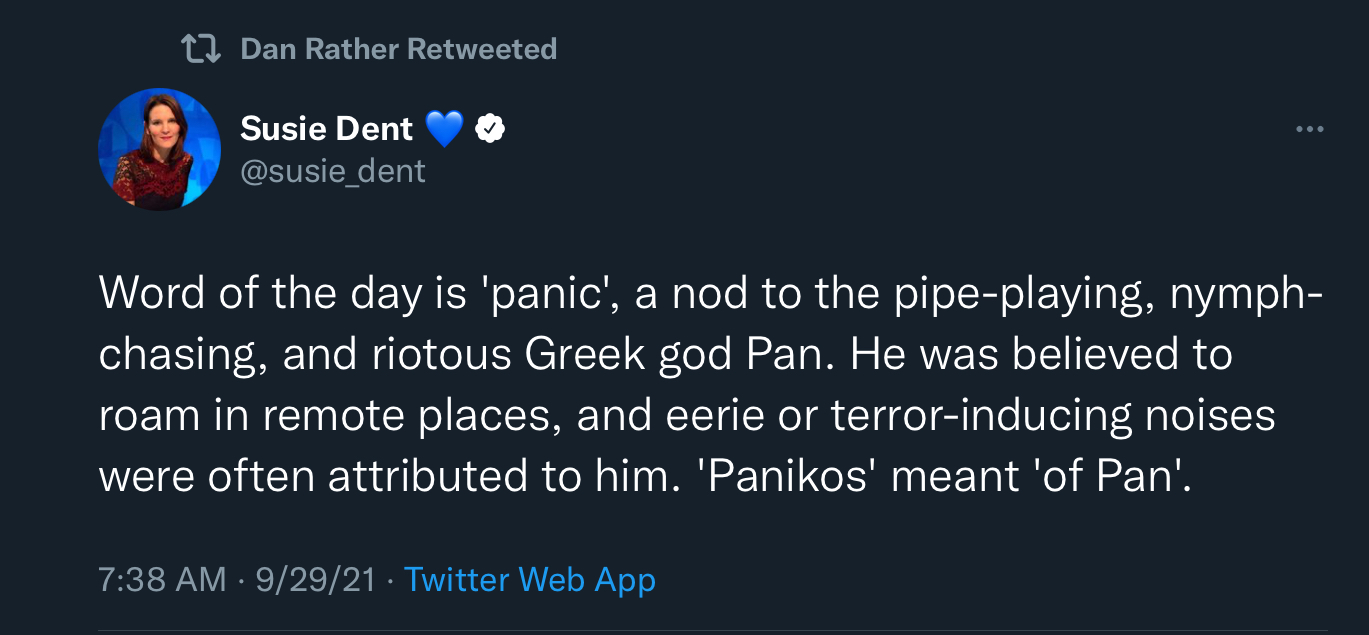Viewport: 1369px width, 635px height.
Task: Click the verified checkmark badge
Action: pyautogui.click(x=489, y=128)
